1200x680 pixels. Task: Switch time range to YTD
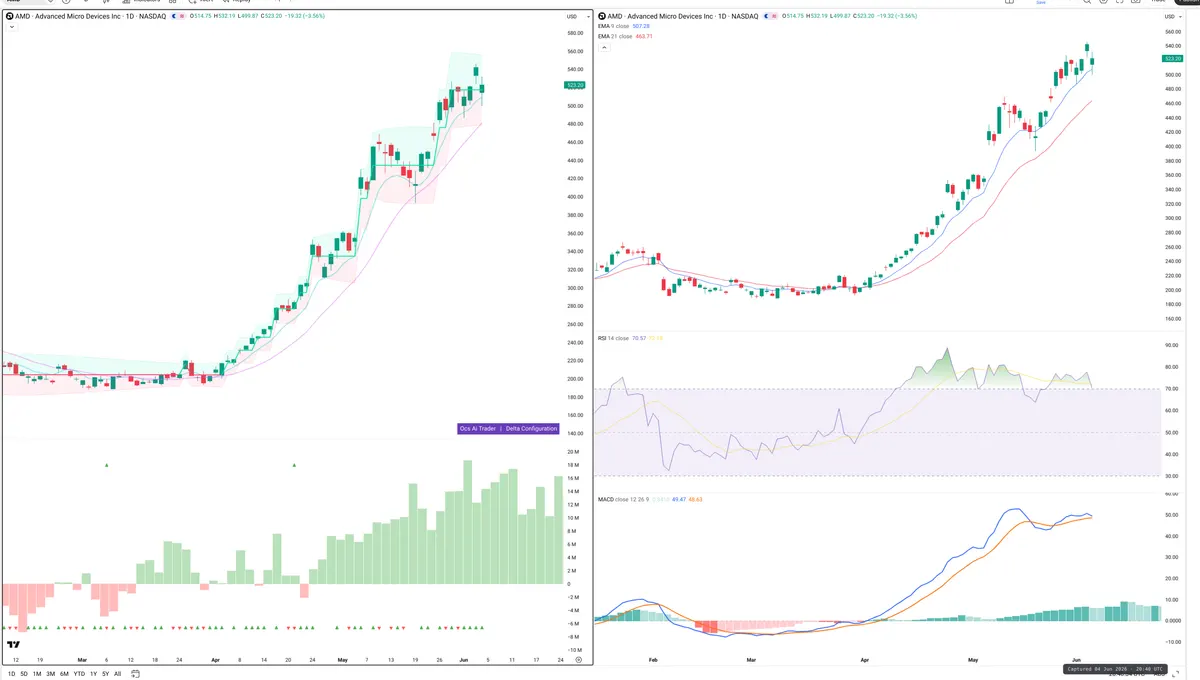(79, 674)
